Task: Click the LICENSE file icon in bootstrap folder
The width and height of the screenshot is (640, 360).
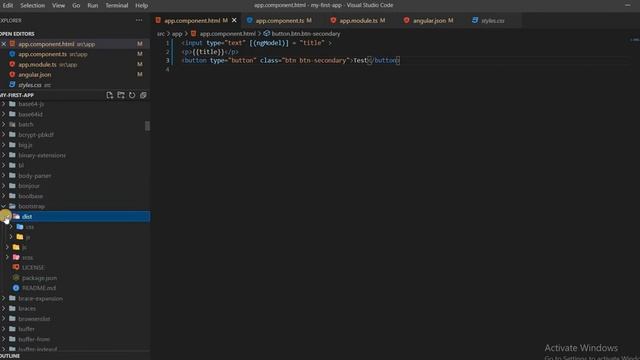Action: [16, 267]
